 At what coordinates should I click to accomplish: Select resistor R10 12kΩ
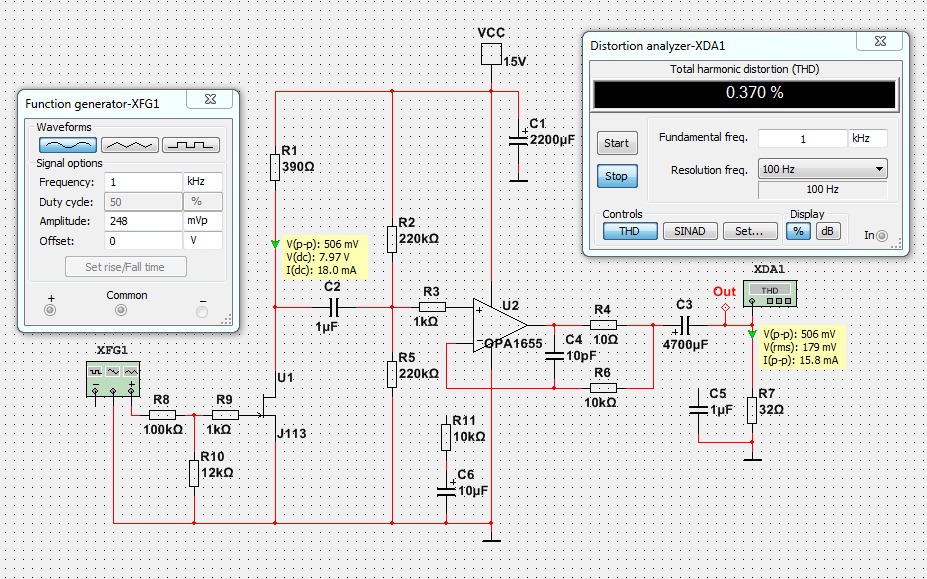click(x=194, y=474)
